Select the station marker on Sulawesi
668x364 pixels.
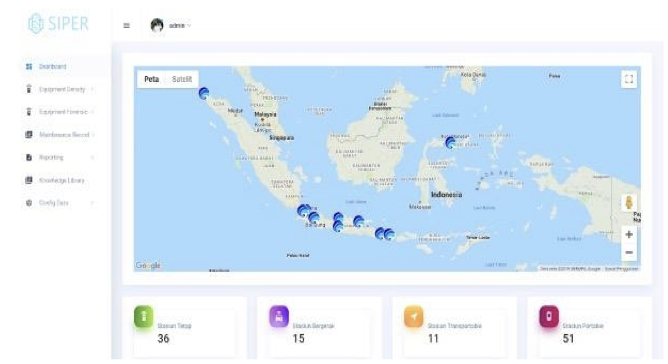coord(450,142)
